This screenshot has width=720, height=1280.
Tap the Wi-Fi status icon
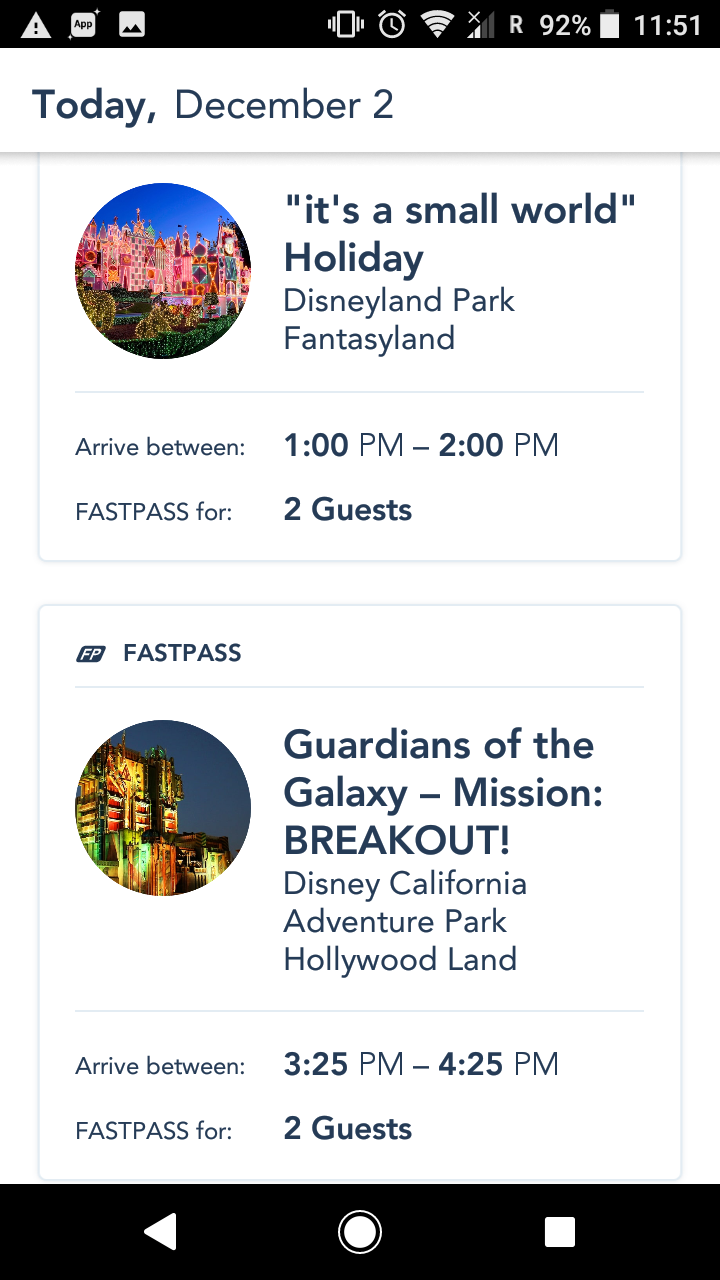click(437, 25)
